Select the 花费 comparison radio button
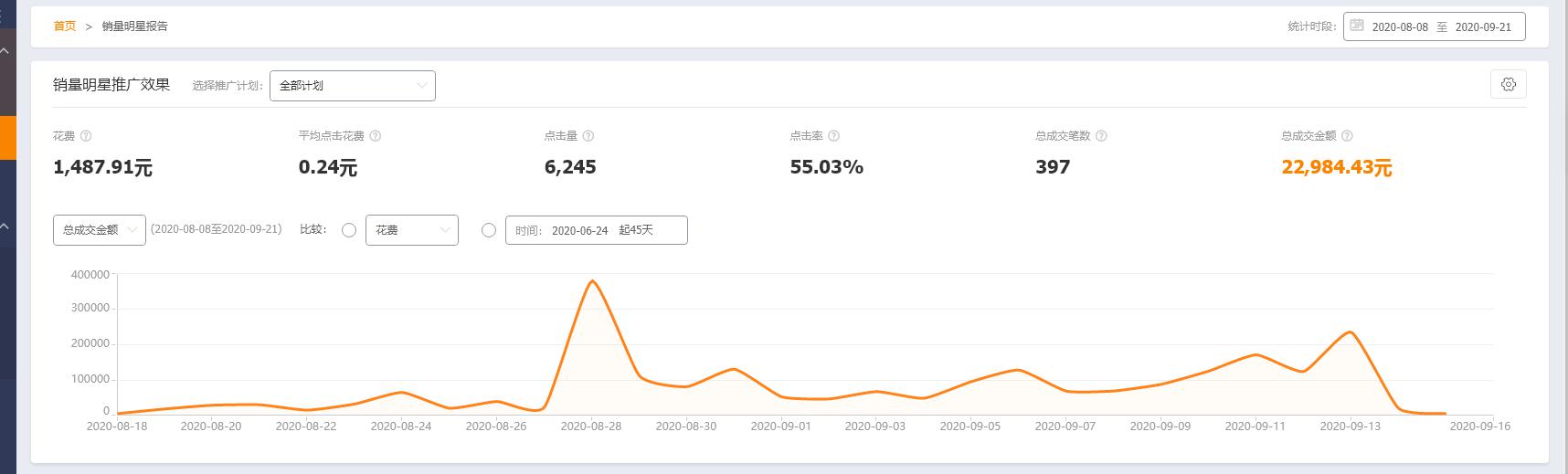The width and height of the screenshot is (1568, 474). 348,230
